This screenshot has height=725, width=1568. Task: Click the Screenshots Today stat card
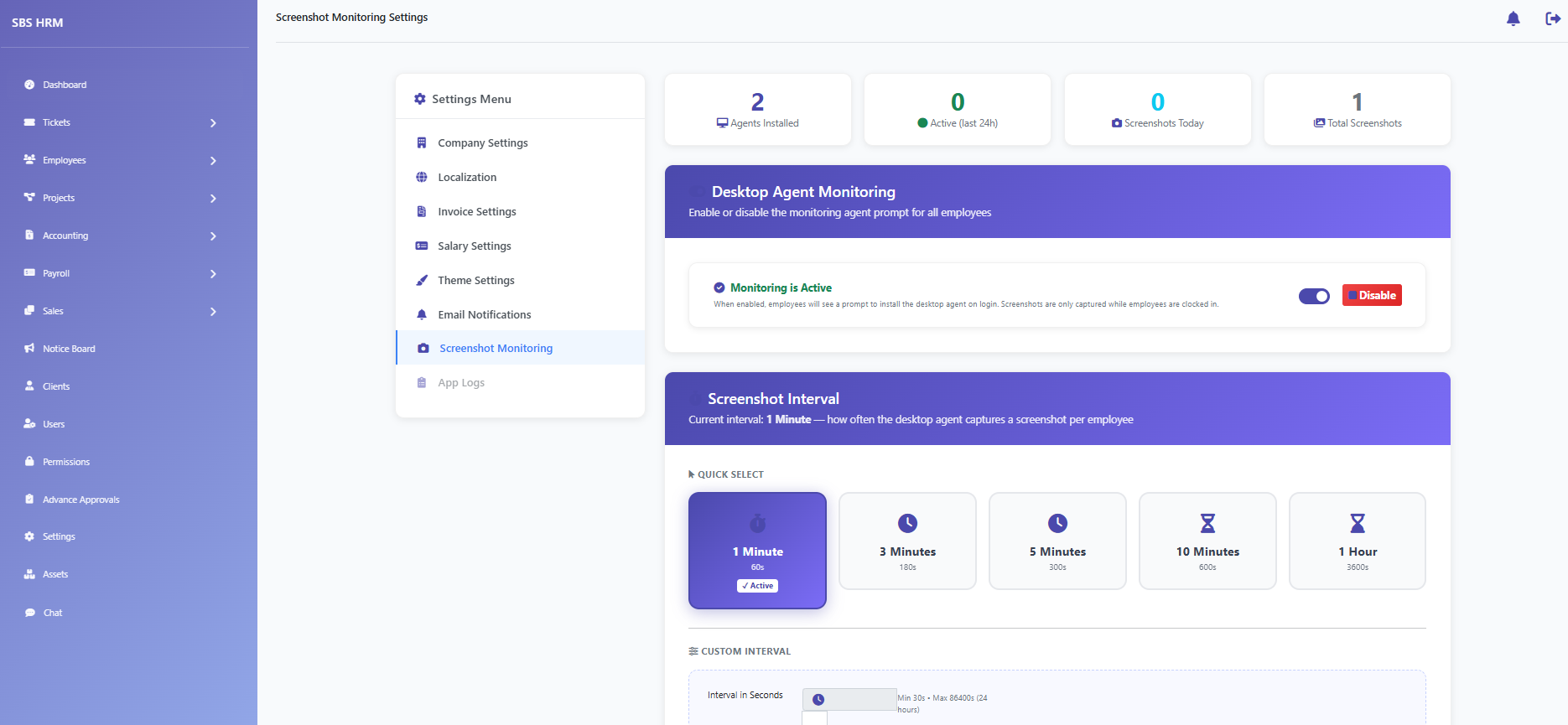(1158, 110)
